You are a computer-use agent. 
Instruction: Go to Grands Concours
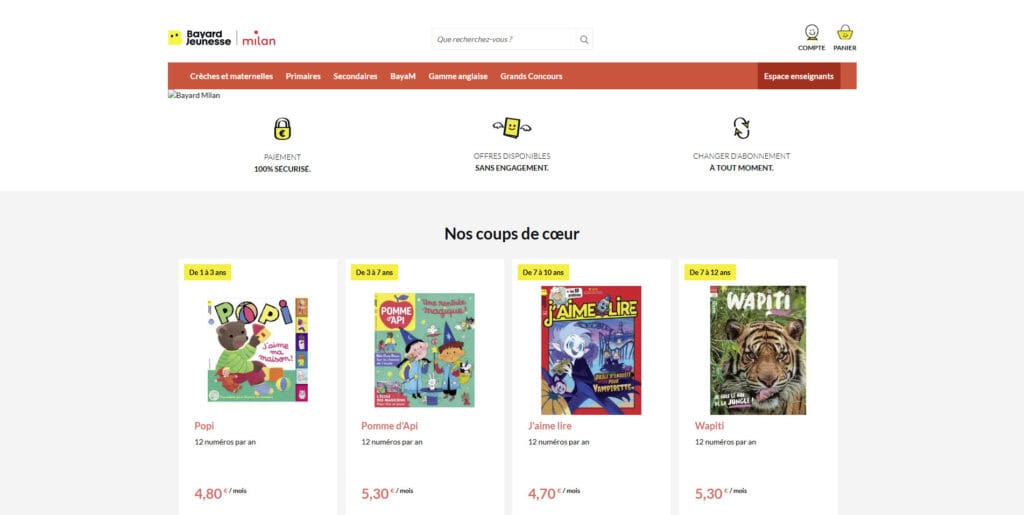pyautogui.click(x=531, y=76)
